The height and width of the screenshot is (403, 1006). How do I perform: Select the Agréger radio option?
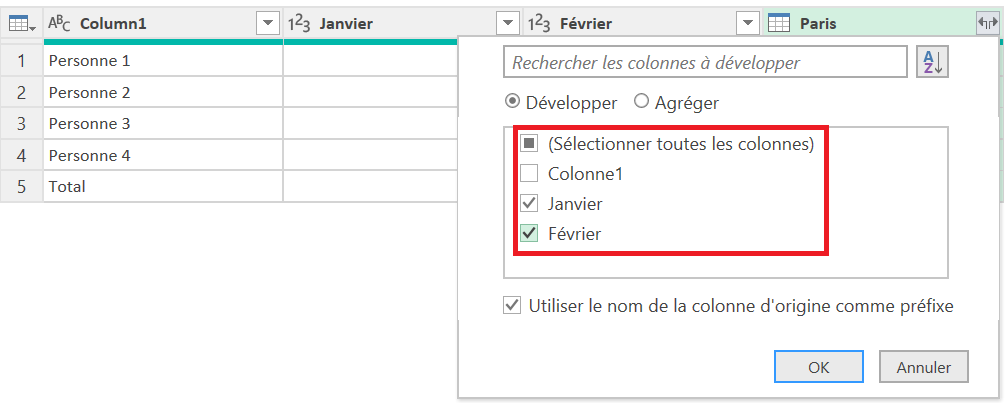(642, 102)
